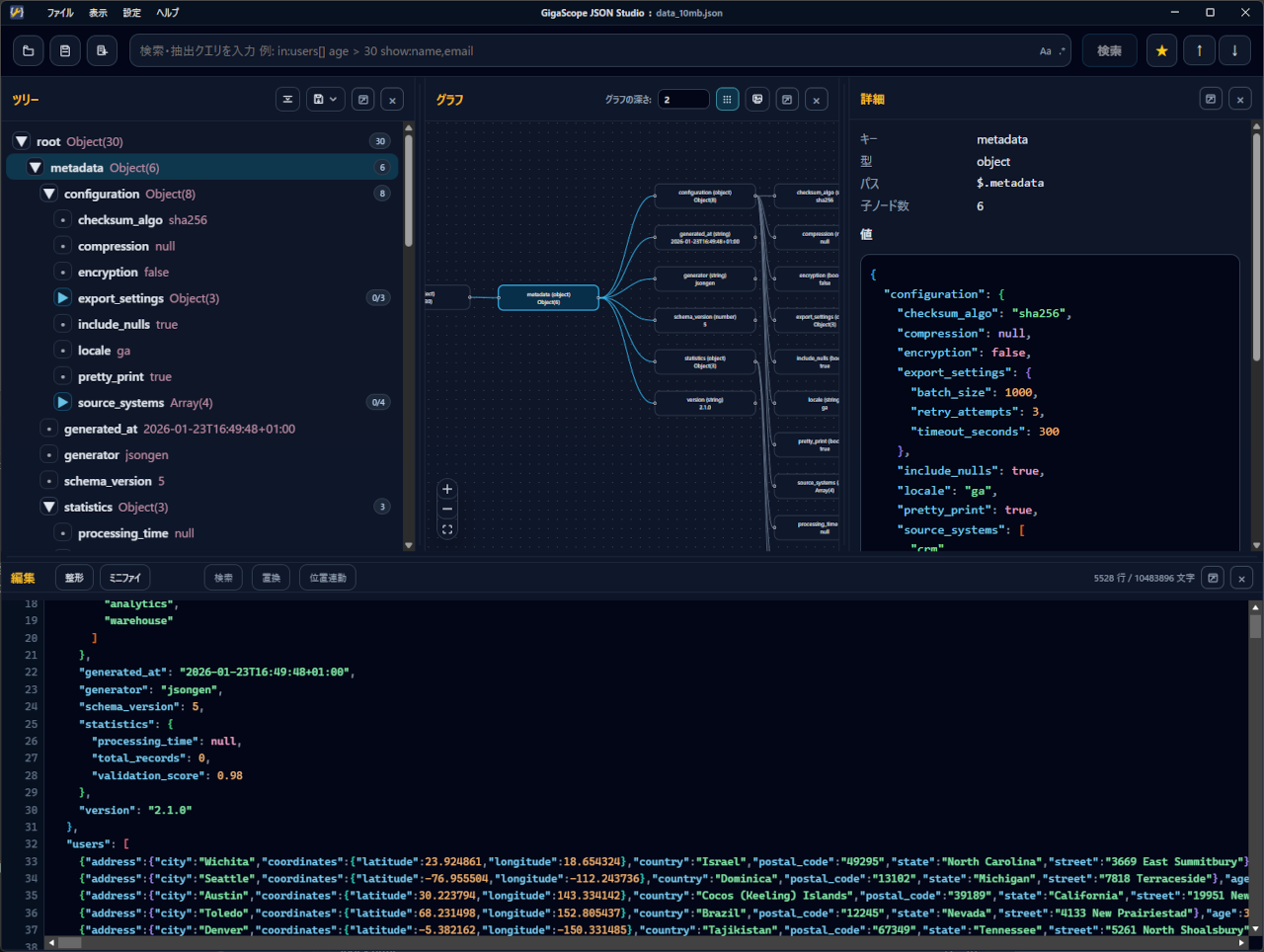The height and width of the screenshot is (952, 1264).
Task: Collapse the configuration Object(8) node
Action: pyautogui.click(x=49, y=194)
